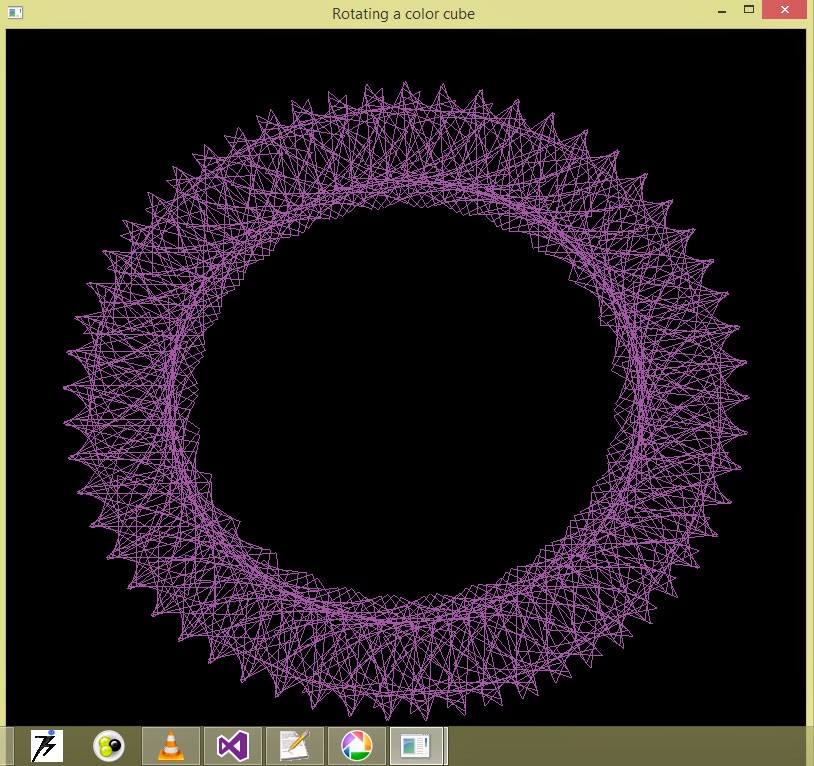This screenshot has width=814, height=766.
Task: Open Picasa photo manager from the taskbar
Action: pos(357,745)
